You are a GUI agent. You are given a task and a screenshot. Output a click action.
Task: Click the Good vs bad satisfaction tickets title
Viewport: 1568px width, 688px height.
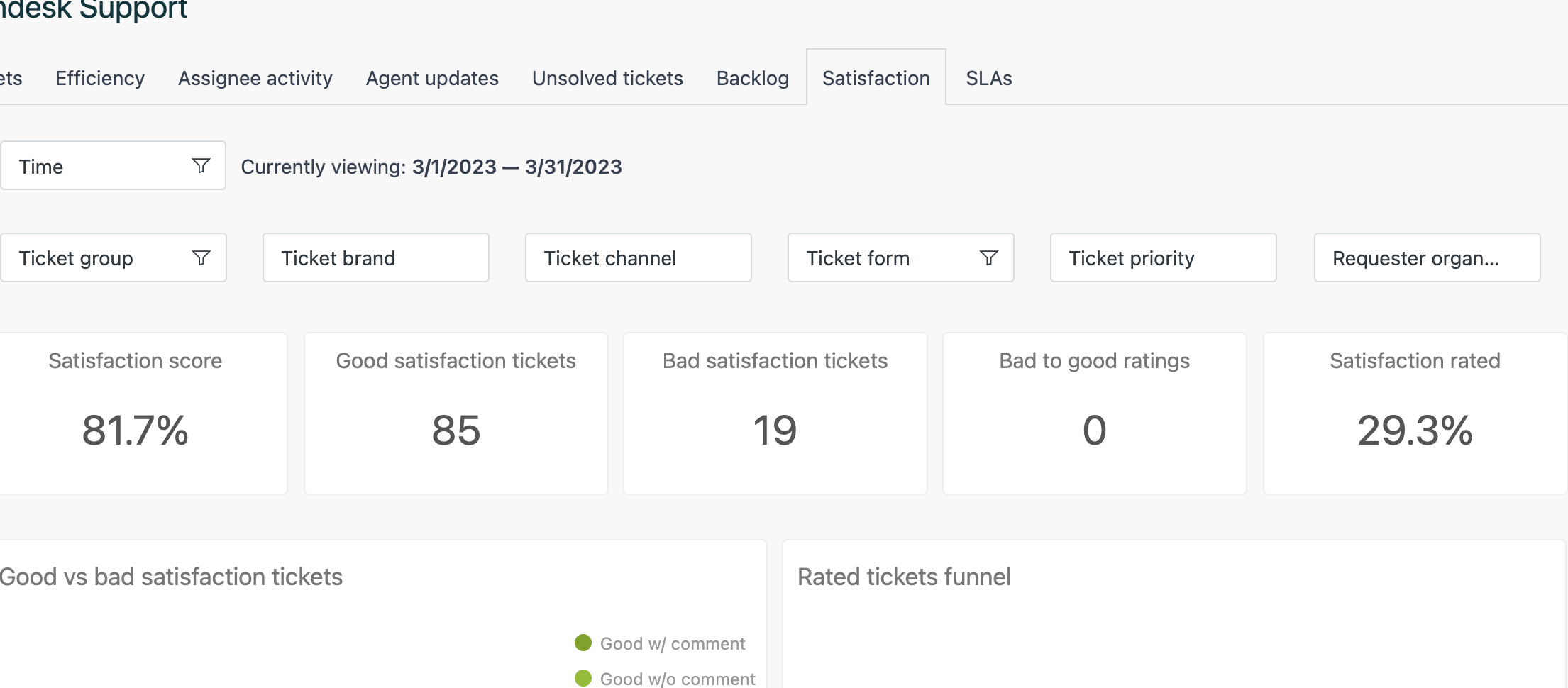[x=171, y=577]
